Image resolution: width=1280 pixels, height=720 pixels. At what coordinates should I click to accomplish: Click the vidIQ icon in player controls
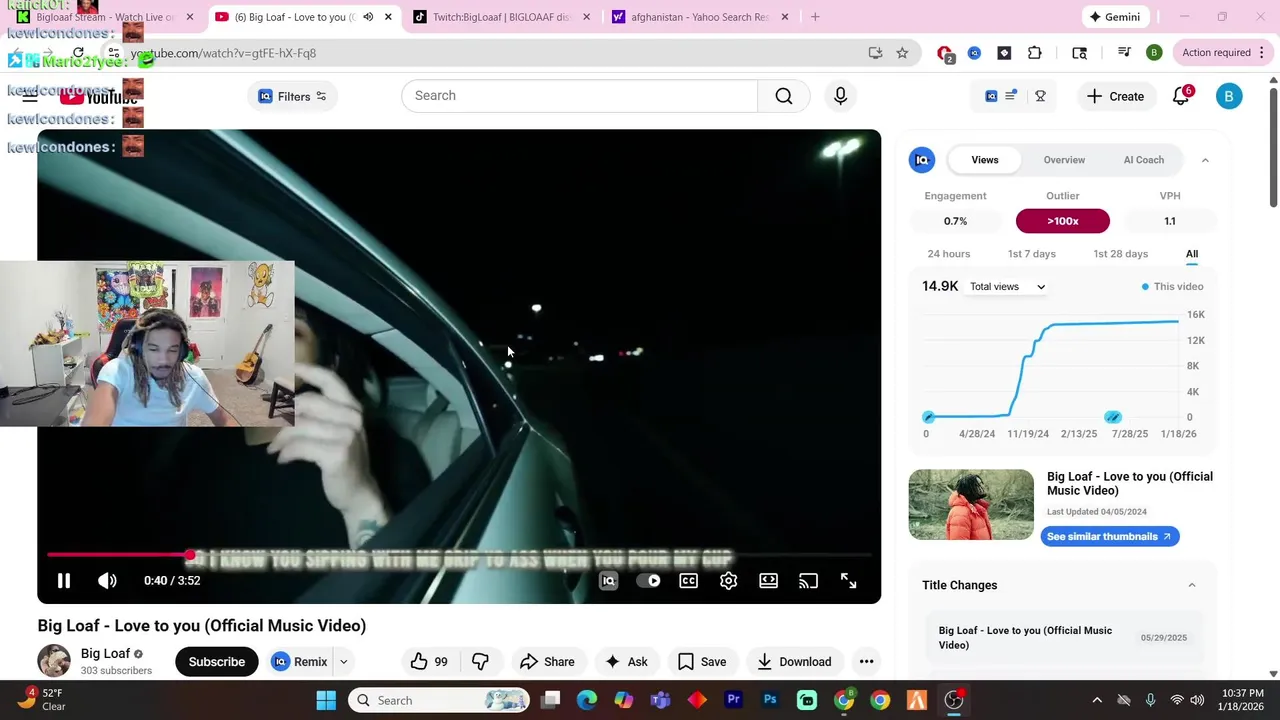(608, 581)
